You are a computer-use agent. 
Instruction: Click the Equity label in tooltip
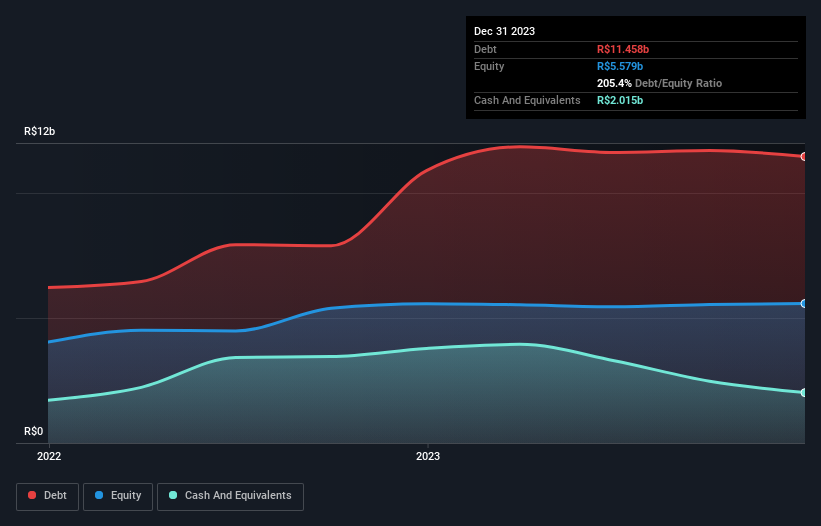(x=489, y=66)
